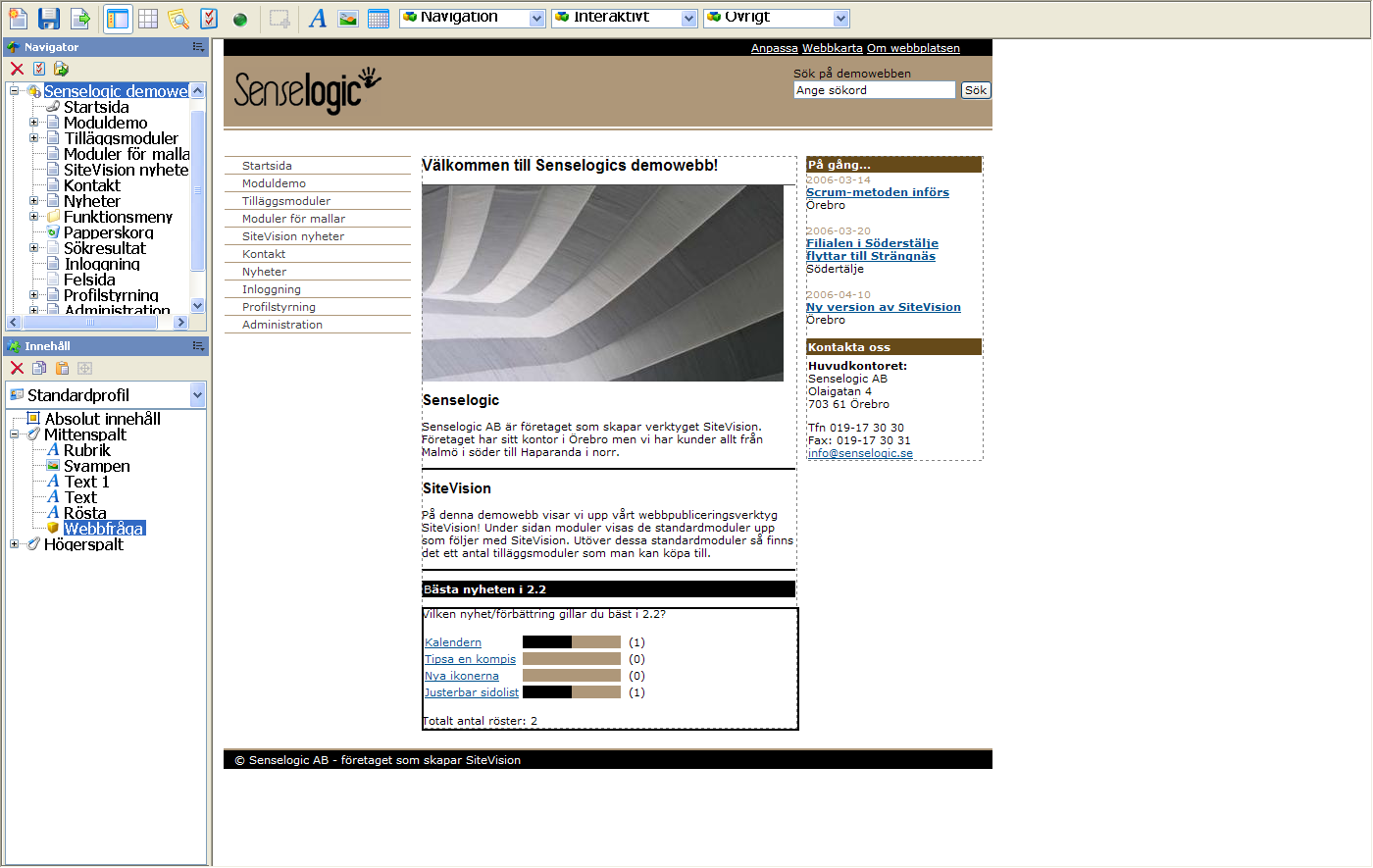Expand the Högerspalt node
Viewport: 1373px width, 868px height.
point(15,544)
